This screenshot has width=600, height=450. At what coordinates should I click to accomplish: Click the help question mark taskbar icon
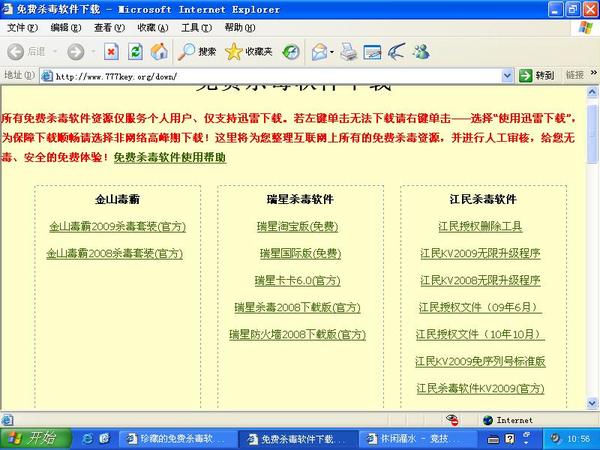[x=510, y=439]
